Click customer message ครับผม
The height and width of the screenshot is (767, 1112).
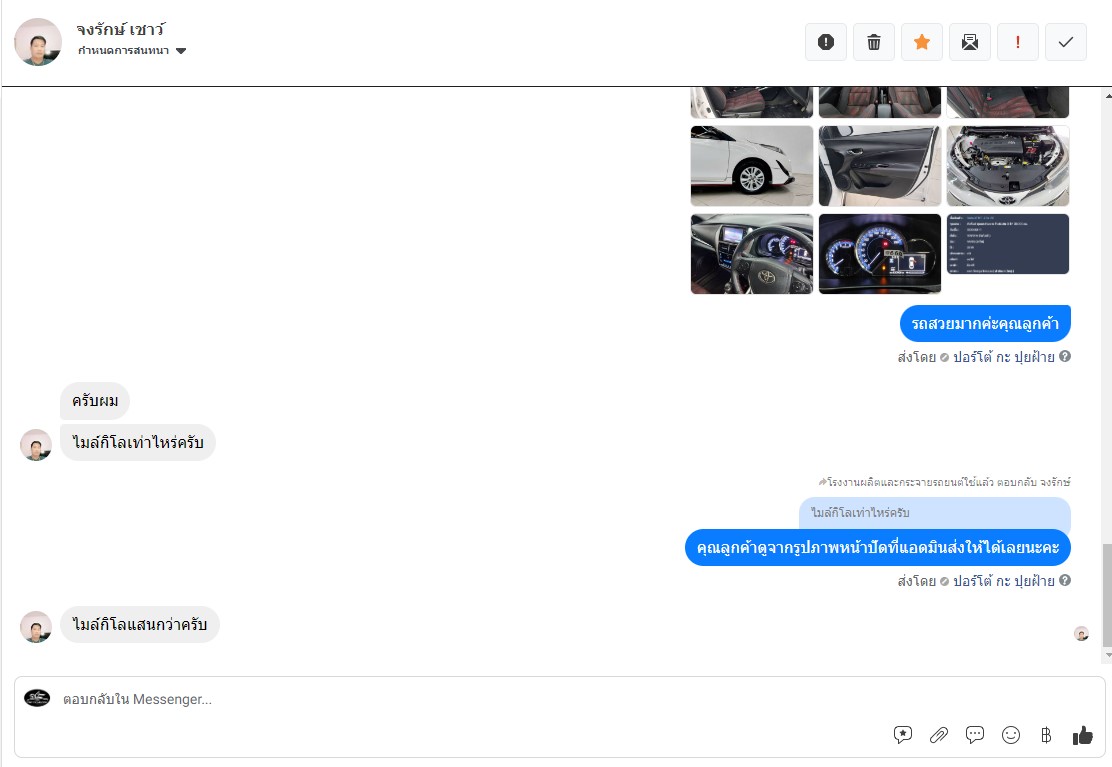[x=95, y=401]
